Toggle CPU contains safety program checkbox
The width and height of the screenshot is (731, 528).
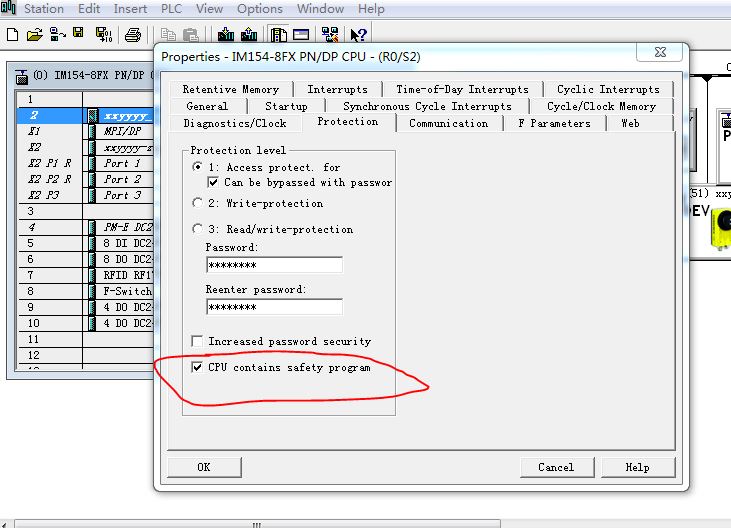pyautogui.click(x=197, y=367)
